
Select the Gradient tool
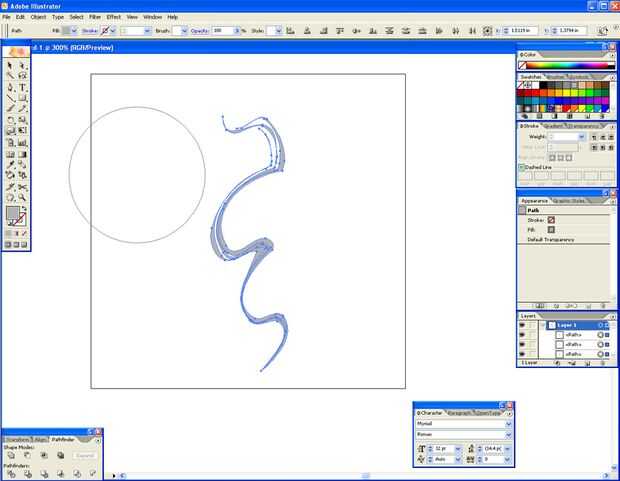tap(23, 154)
